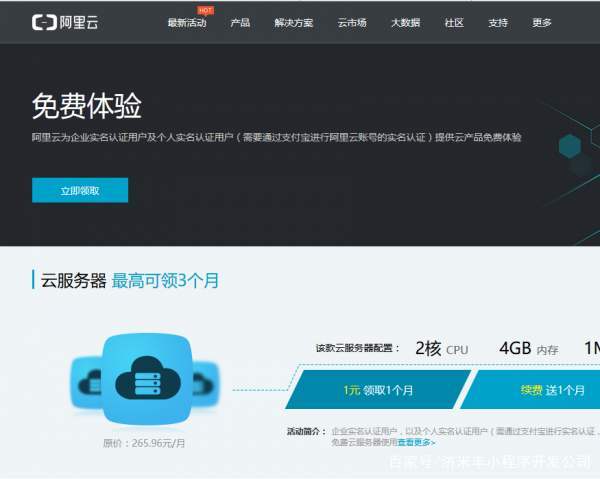Open the 最新活动 menu item
The image size is (600, 479).
coord(187,23)
